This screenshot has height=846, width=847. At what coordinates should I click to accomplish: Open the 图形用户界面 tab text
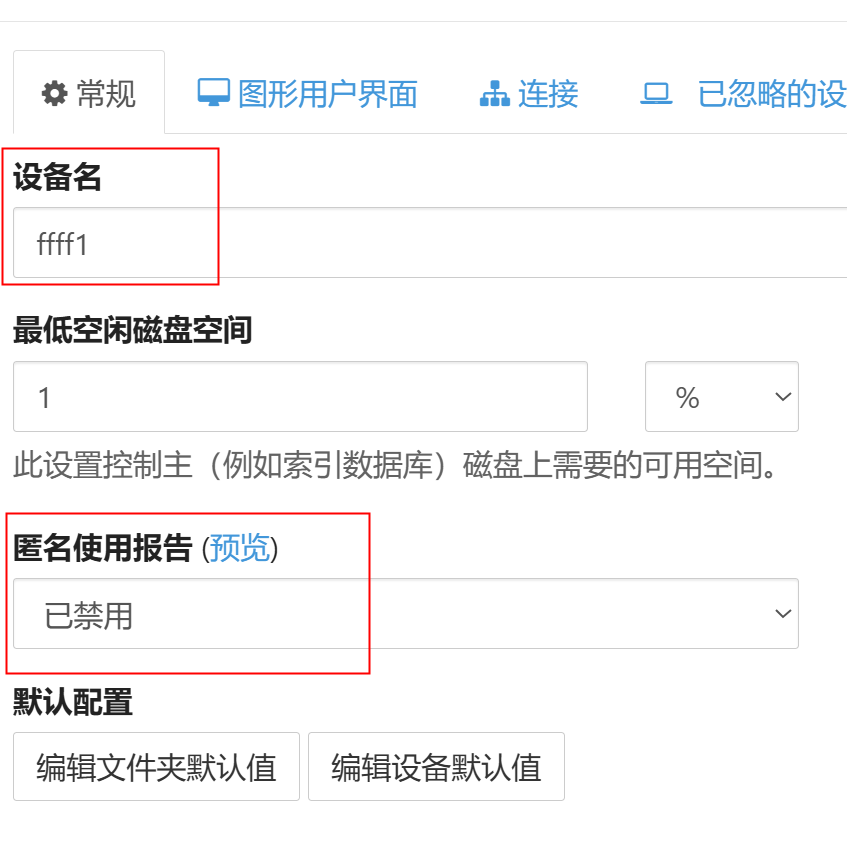327,94
